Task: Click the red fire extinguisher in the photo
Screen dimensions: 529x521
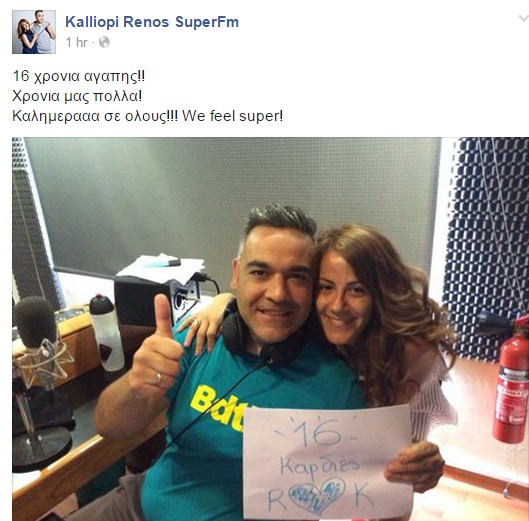Action: coord(511,381)
